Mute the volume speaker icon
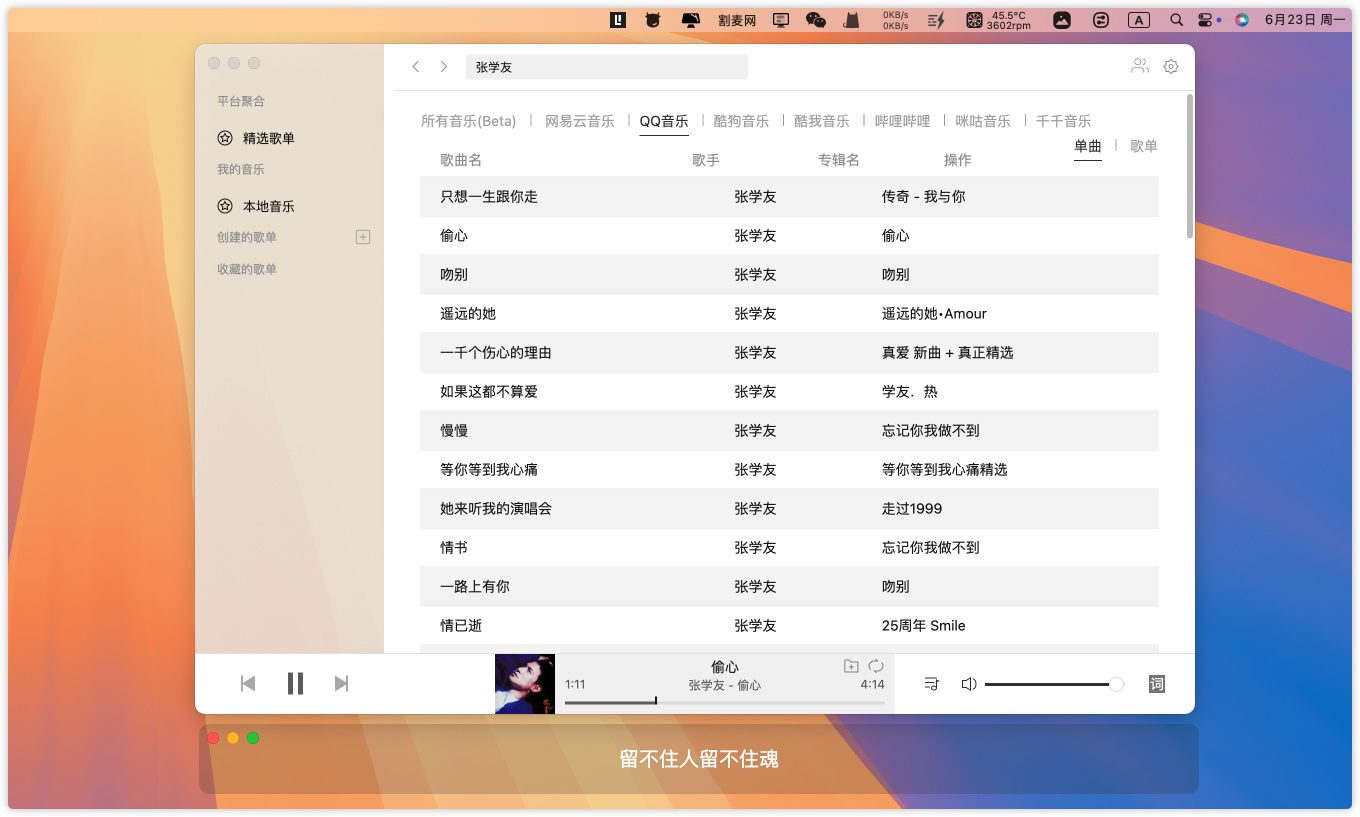 (x=968, y=684)
